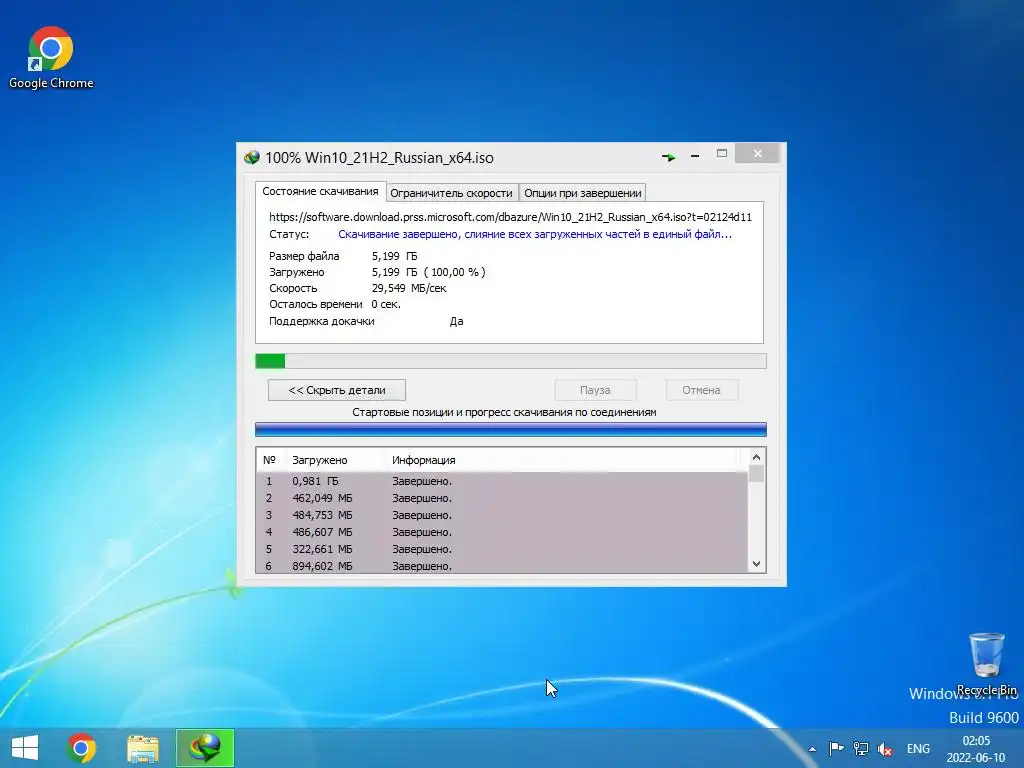This screenshot has width=1024, height=768.
Task: Switch to Опции при завершении tab
Action: (583, 193)
